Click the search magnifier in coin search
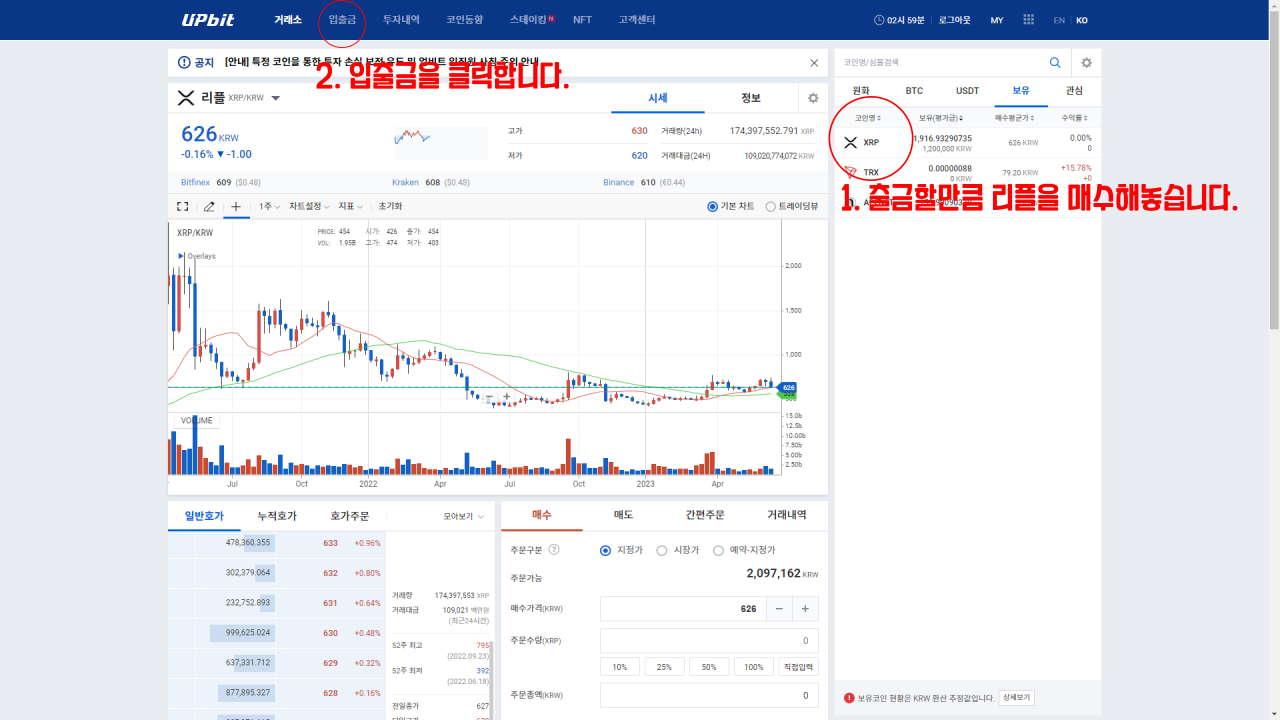 click(x=1055, y=62)
